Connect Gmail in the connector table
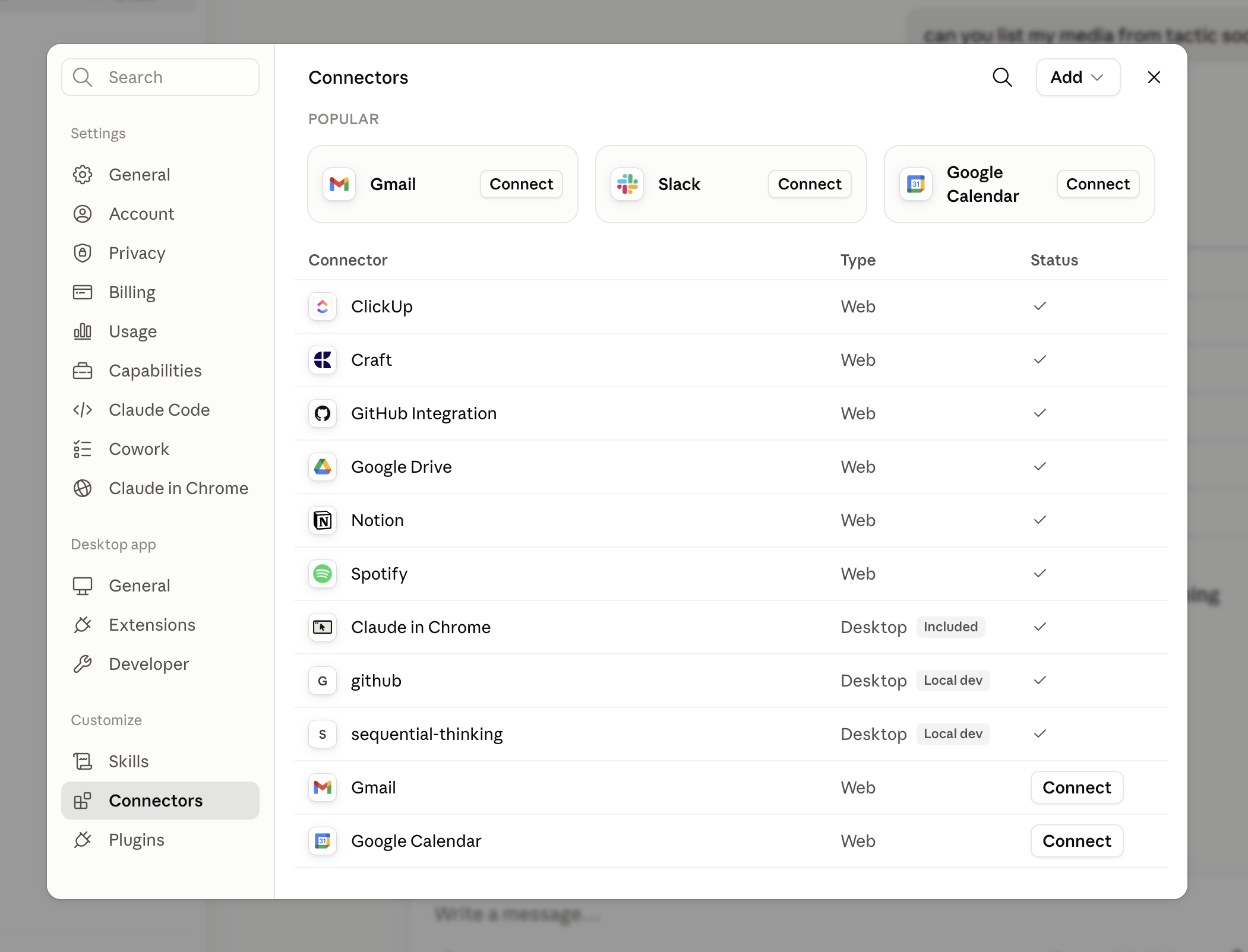 pyautogui.click(x=1076, y=787)
